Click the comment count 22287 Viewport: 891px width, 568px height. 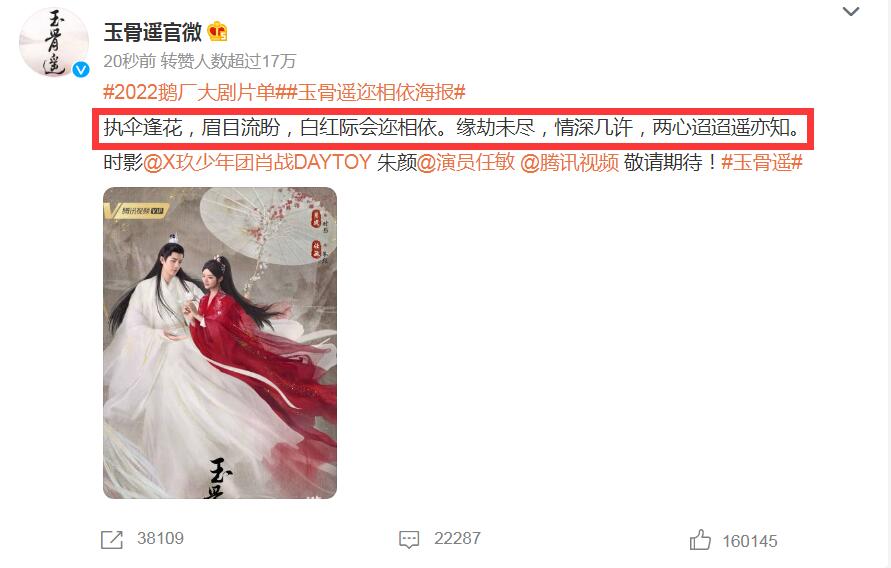click(457, 538)
